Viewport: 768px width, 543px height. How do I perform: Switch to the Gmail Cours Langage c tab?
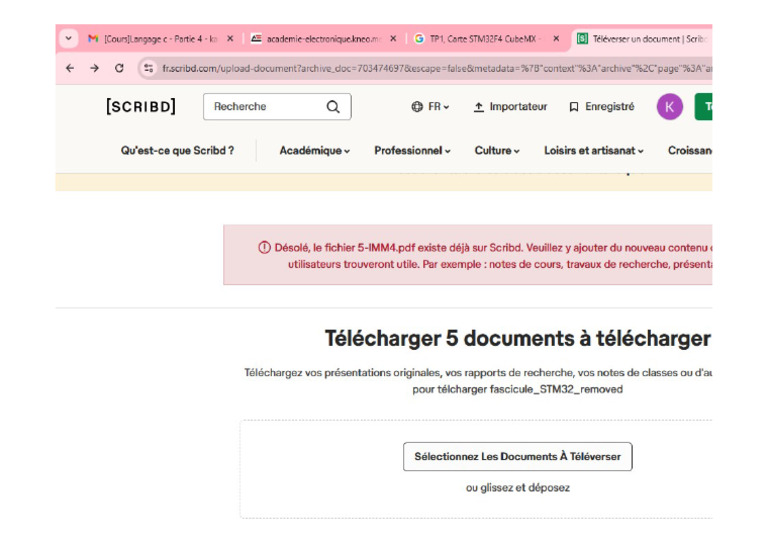coord(160,39)
